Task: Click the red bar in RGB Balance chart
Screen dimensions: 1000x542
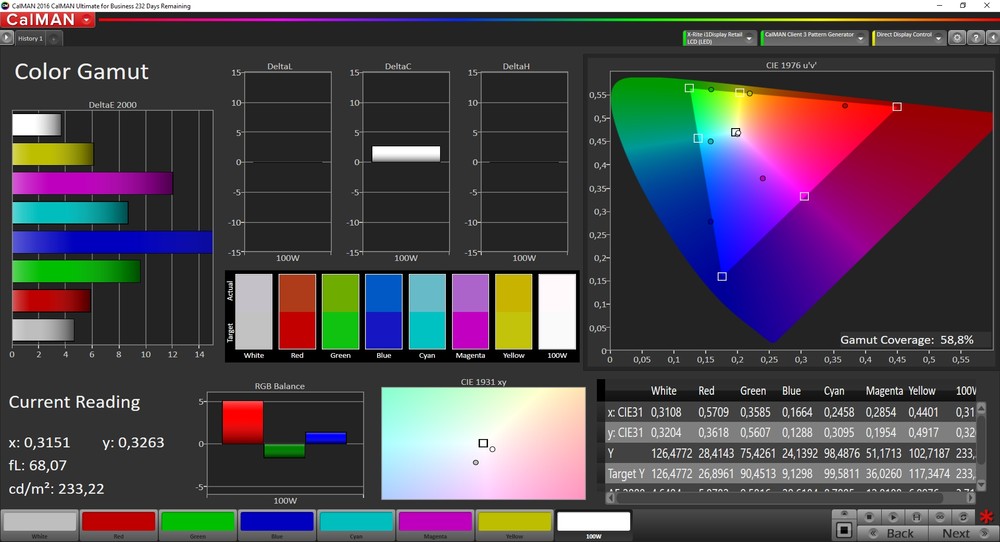Action: click(242, 422)
